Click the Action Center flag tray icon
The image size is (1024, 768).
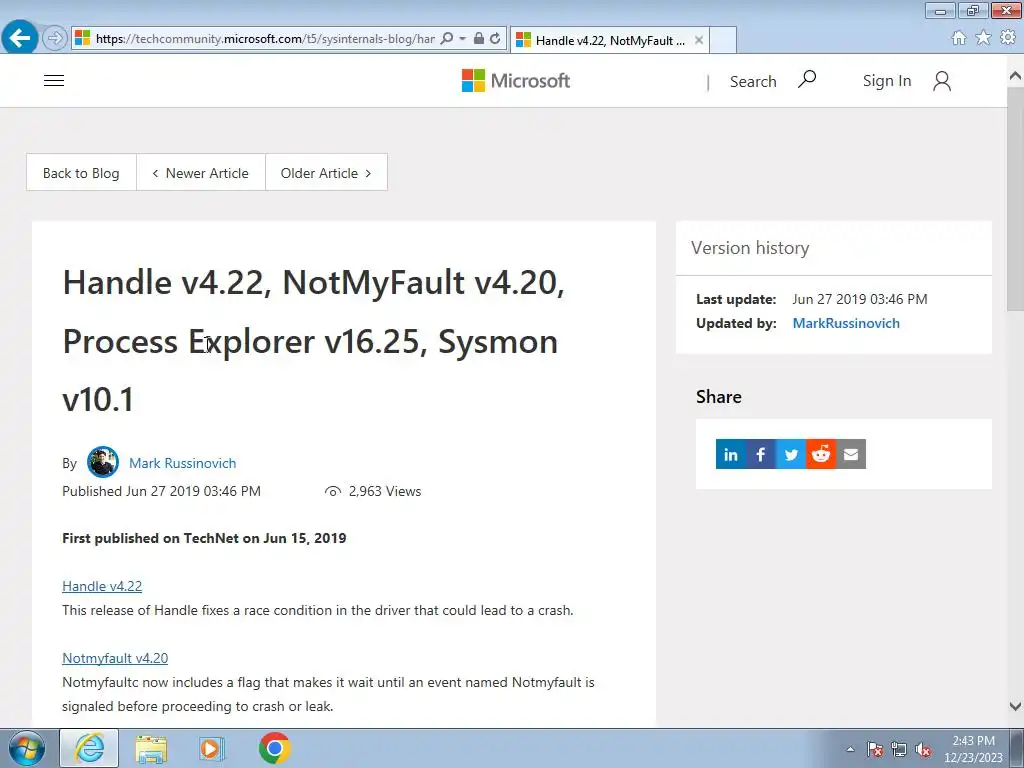(x=875, y=750)
